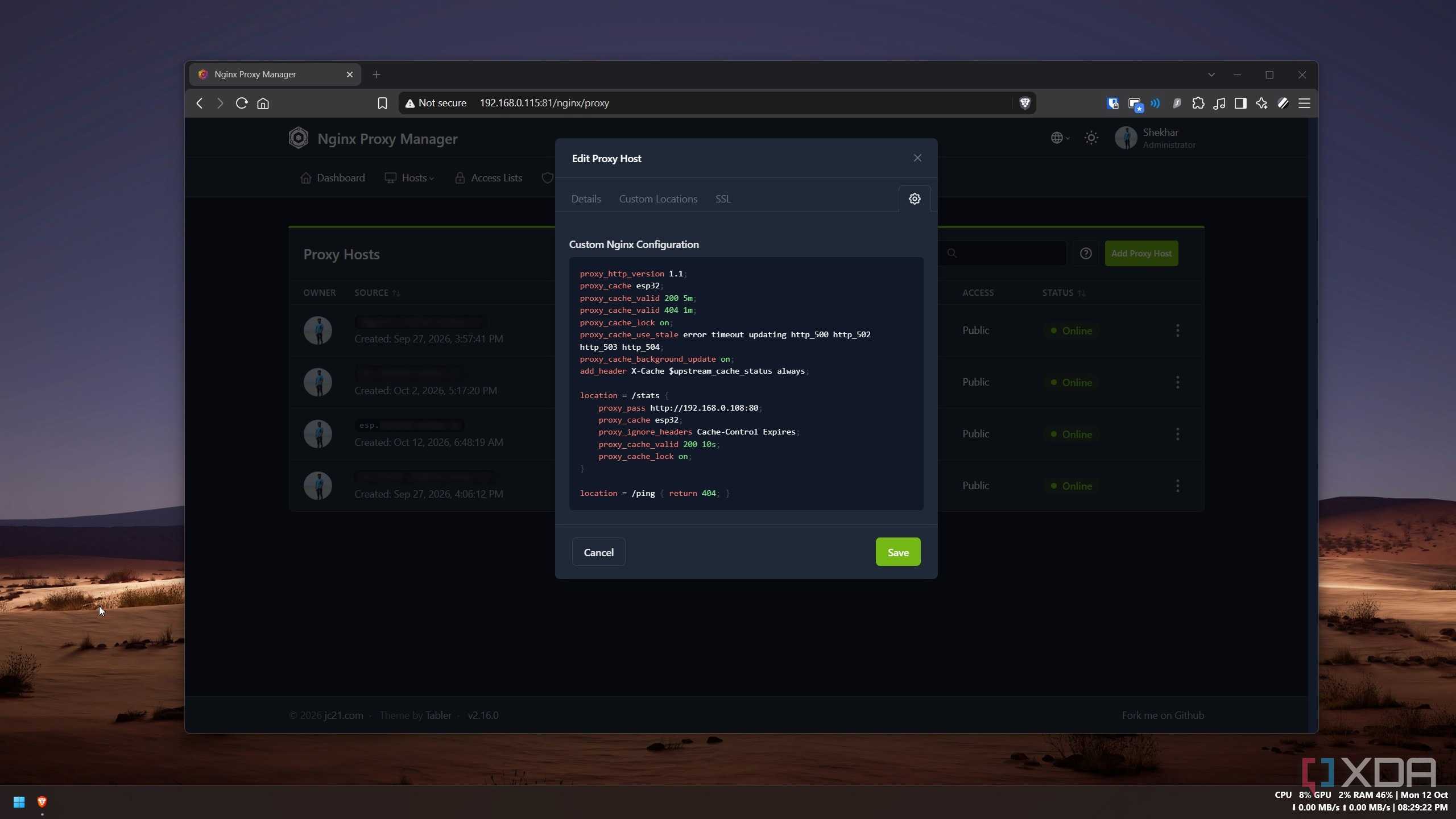Click the Add Proxy Host button
This screenshot has width=1456, height=819.
pos(1141,253)
